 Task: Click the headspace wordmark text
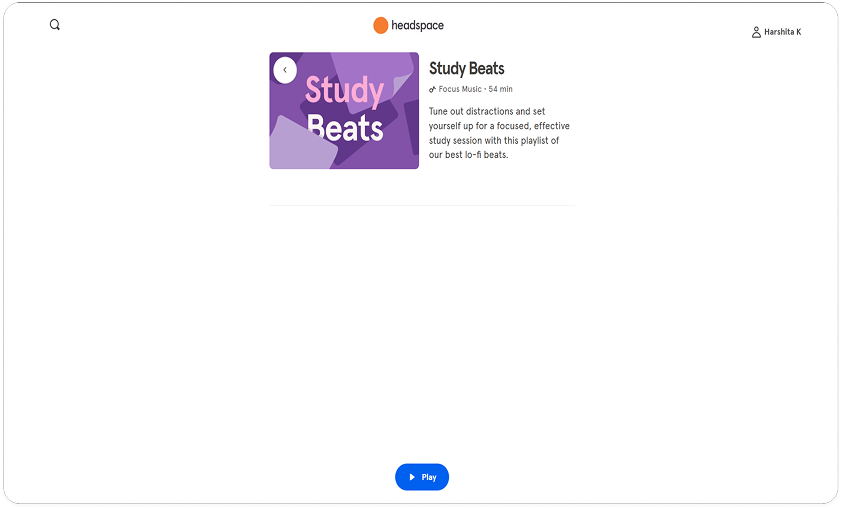[417, 25]
